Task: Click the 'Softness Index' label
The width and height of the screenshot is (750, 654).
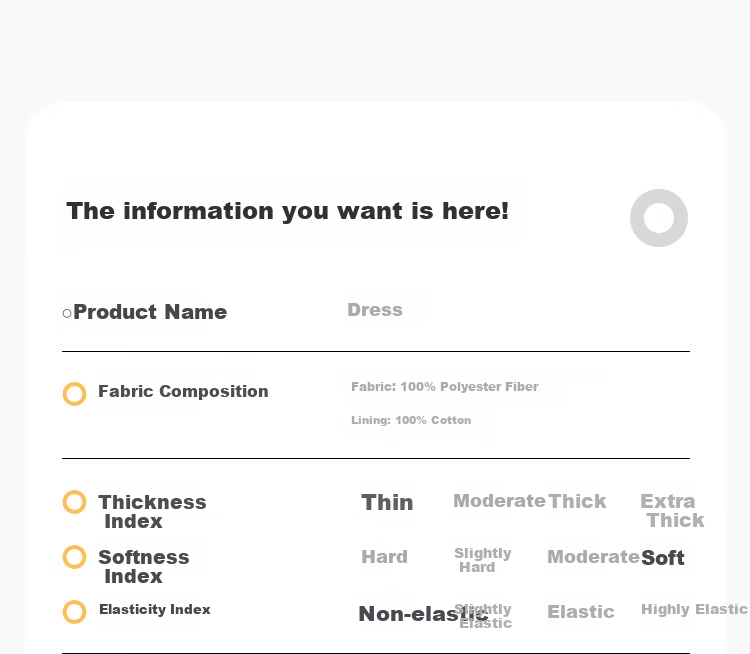Action: pyautogui.click(x=144, y=566)
